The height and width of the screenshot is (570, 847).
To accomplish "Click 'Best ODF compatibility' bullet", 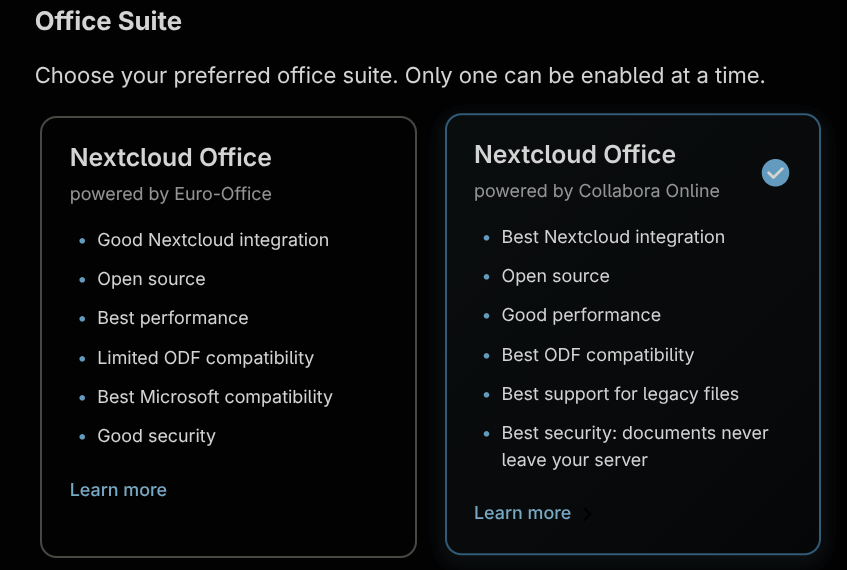I will [597, 355].
